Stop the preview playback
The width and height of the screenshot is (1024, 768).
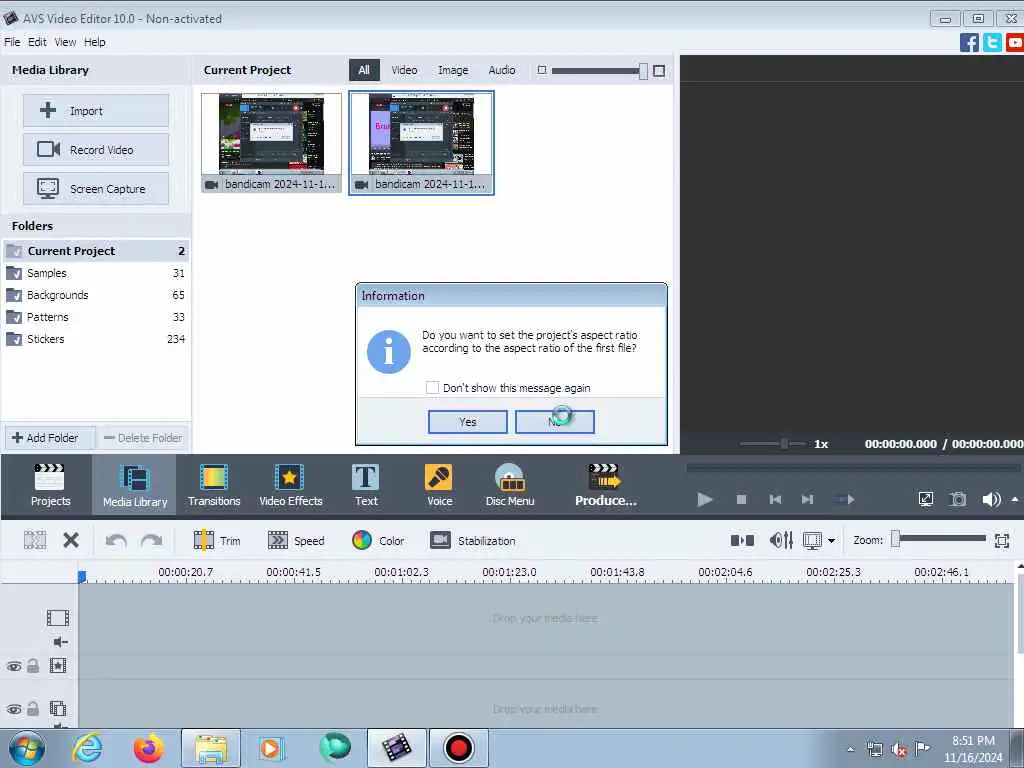tap(741, 500)
